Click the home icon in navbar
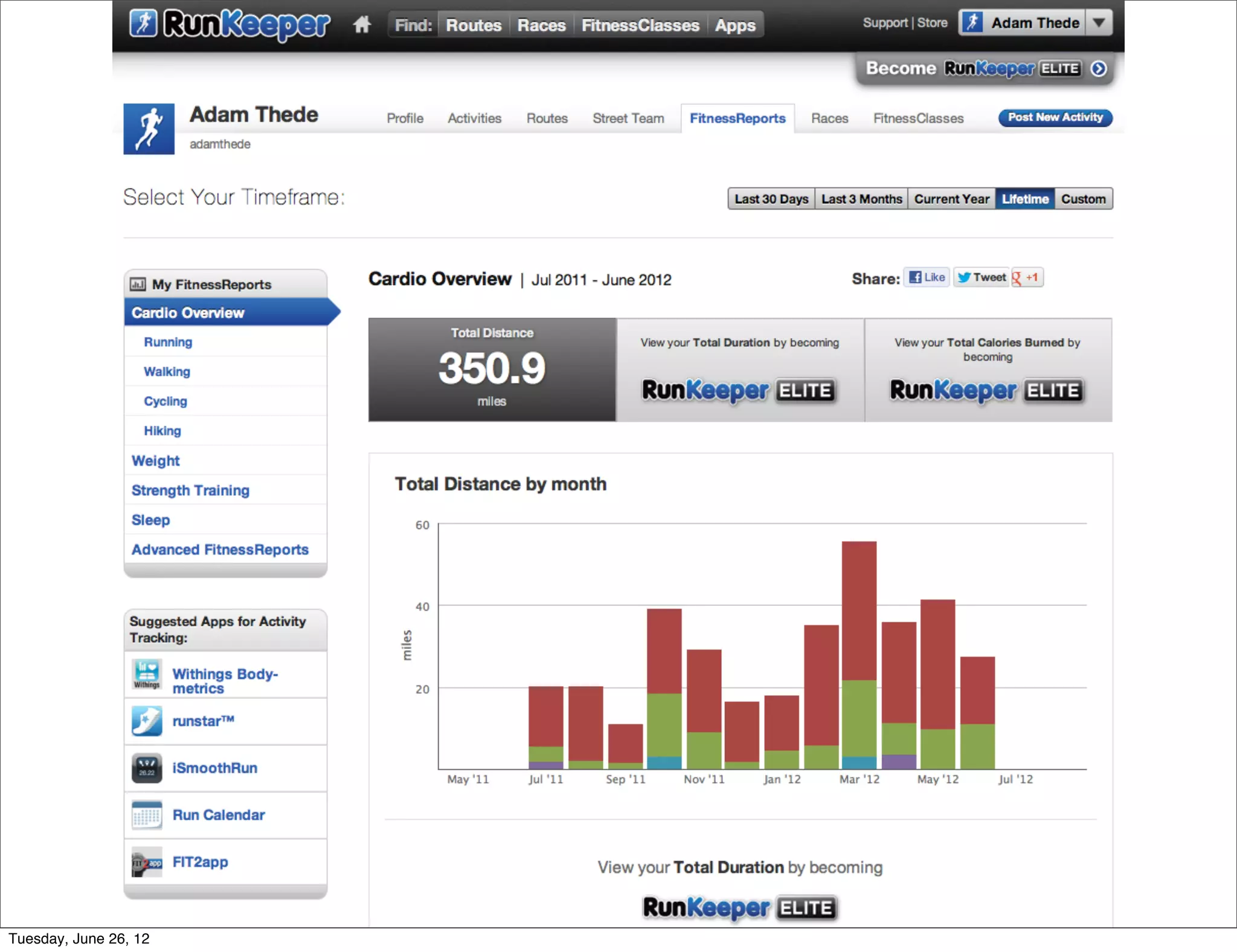This screenshot has width=1237, height=952. click(362, 25)
